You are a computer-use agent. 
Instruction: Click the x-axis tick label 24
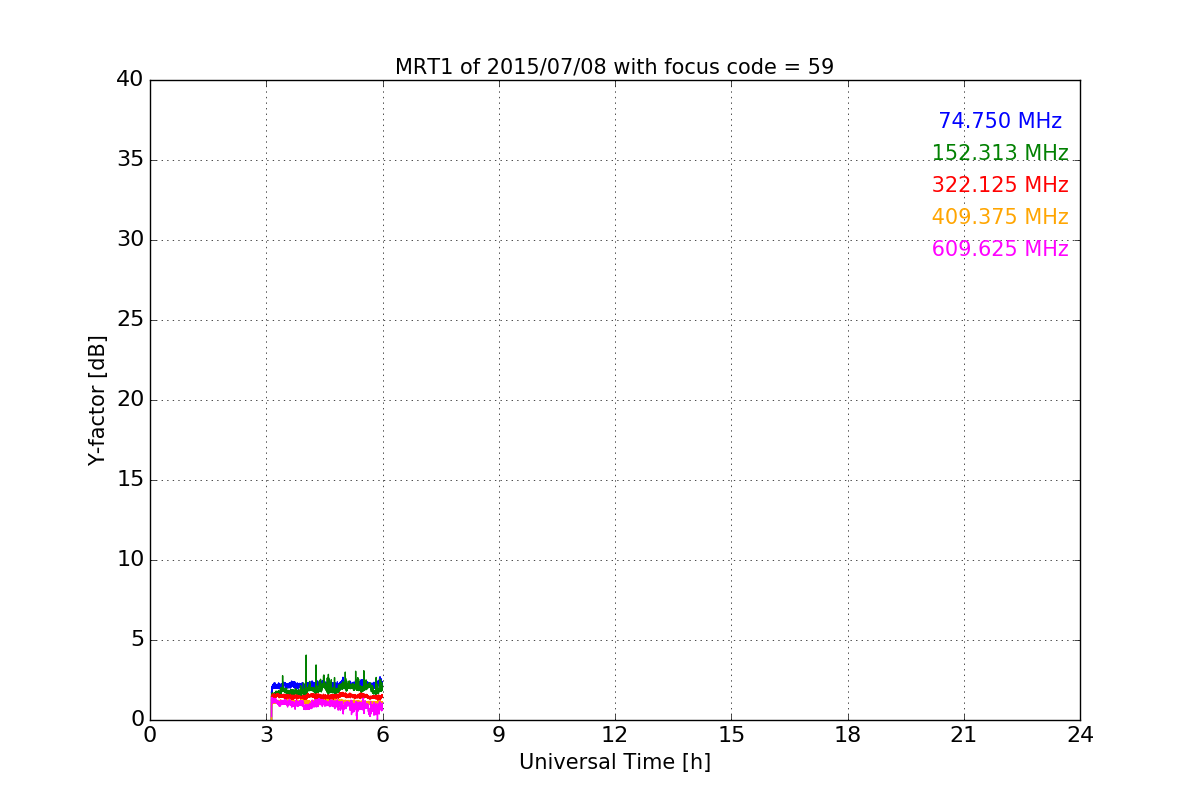(1080, 735)
